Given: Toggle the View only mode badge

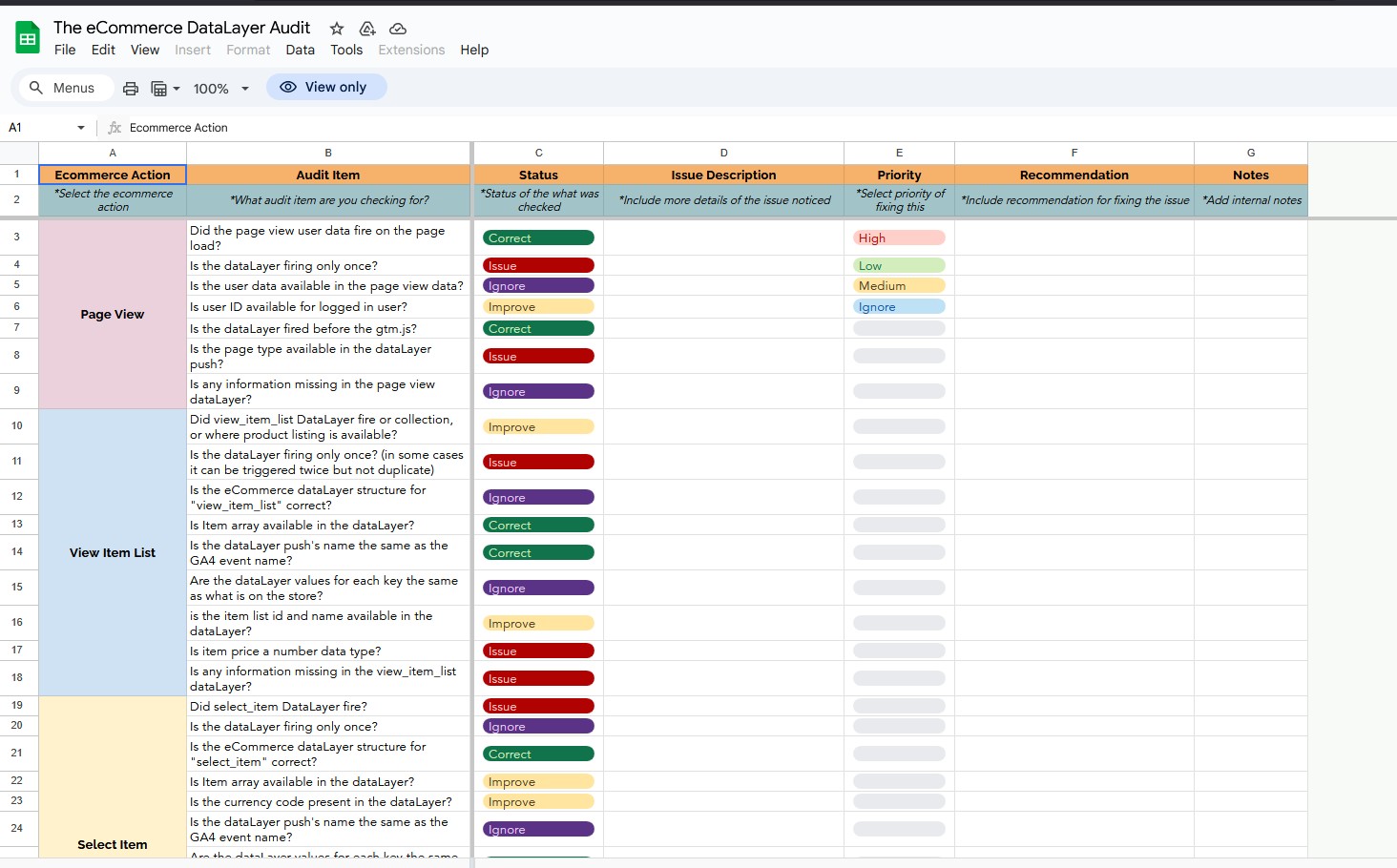Looking at the screenshot, I should [x=326, y=86].
